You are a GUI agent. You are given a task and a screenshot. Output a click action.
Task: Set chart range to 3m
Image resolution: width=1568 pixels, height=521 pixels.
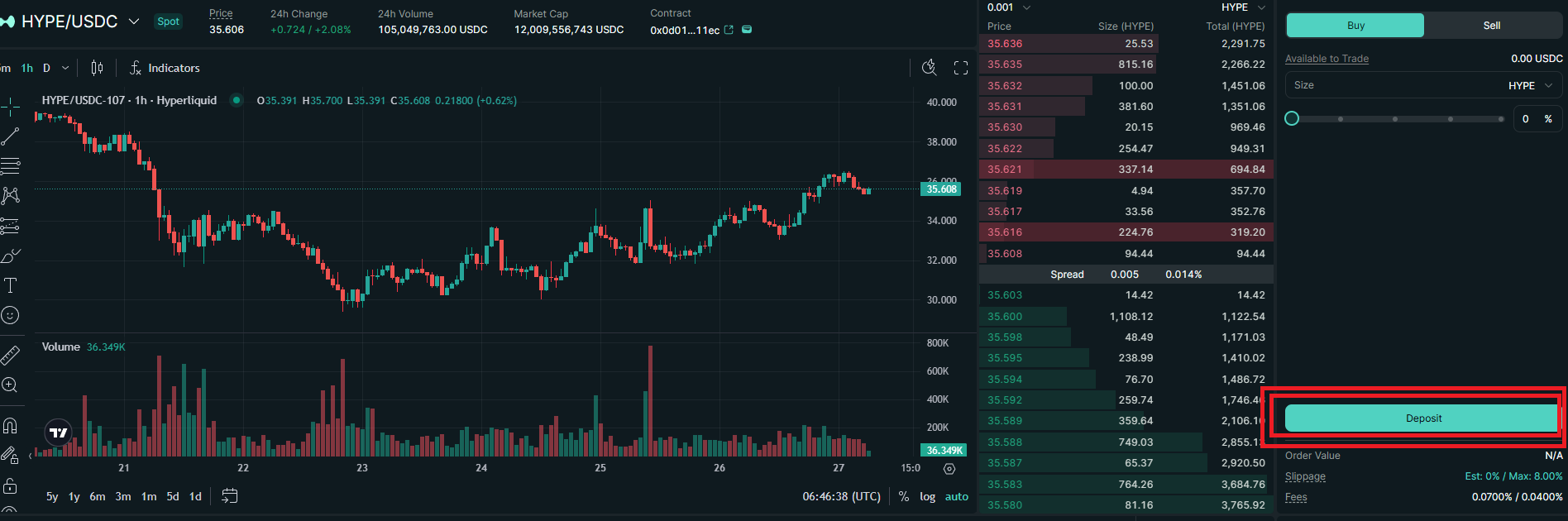tap(123, 496)
